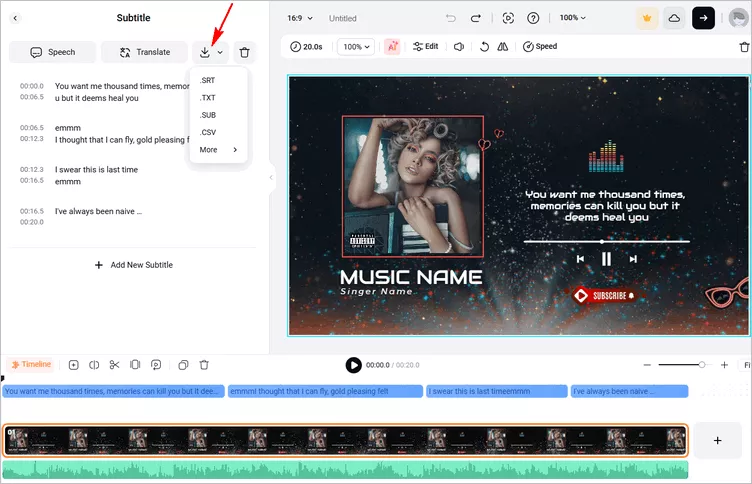752x484 pixels.
Task: Open the Speed control
Action: [x=540, y=47]
